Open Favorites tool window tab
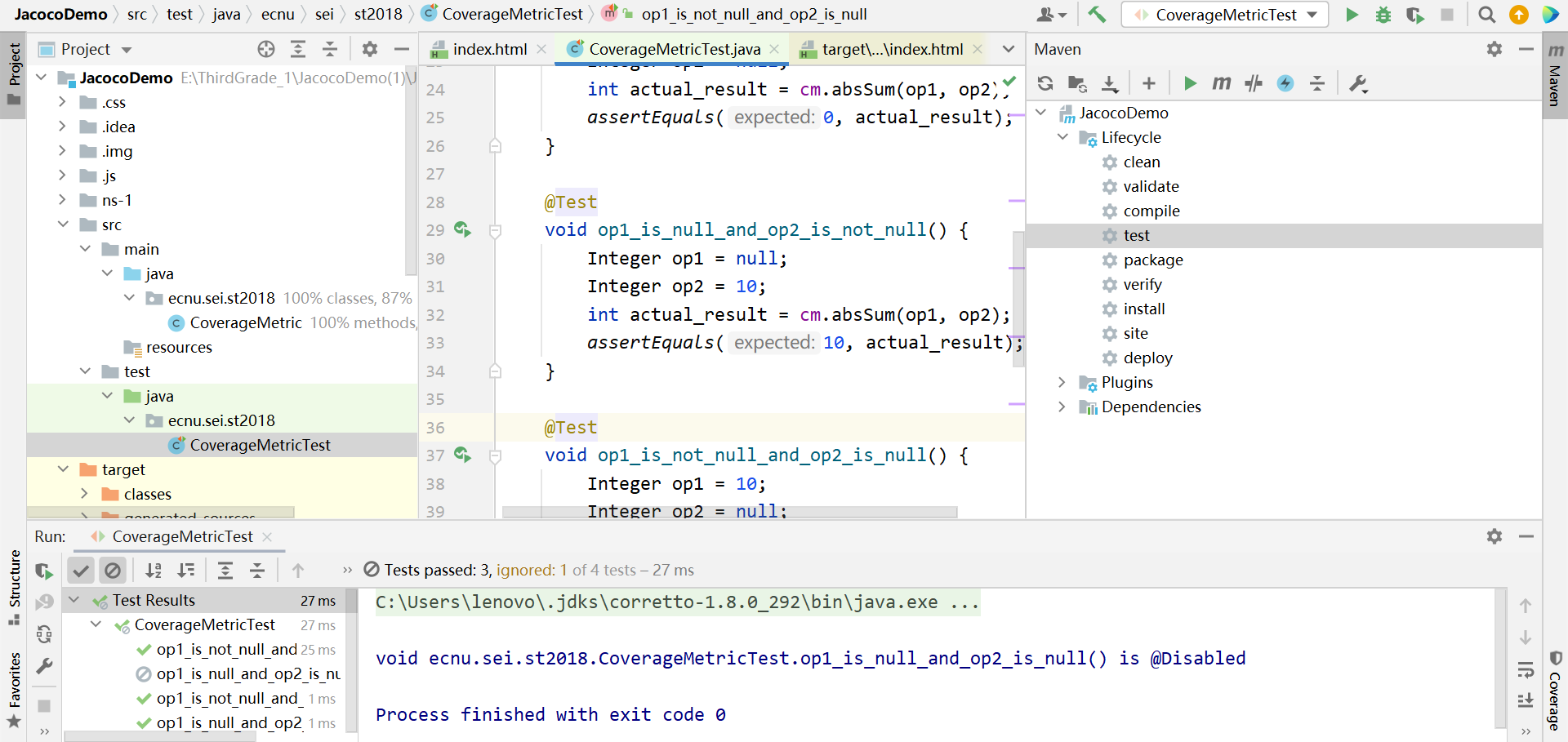 point(14,690)
